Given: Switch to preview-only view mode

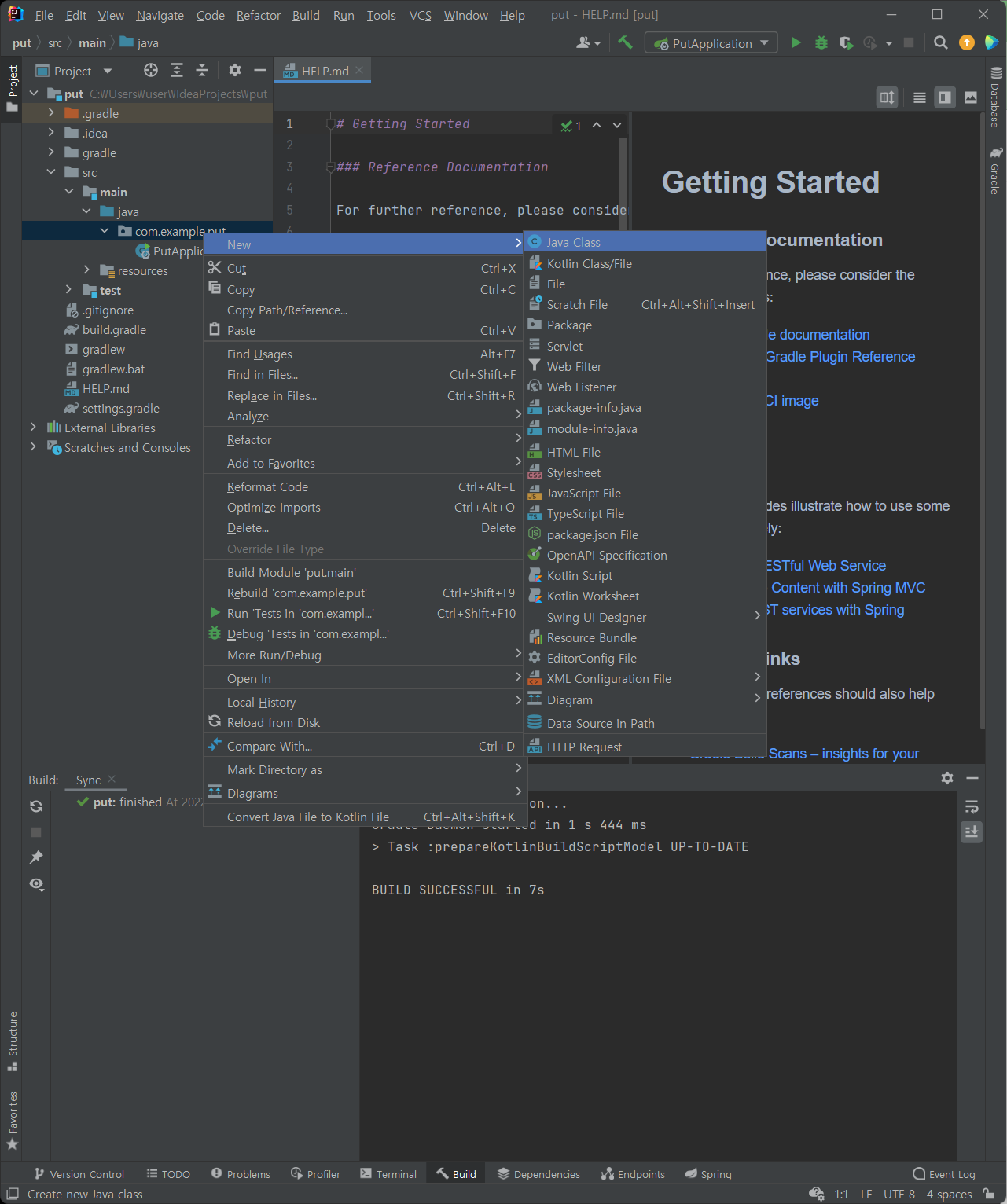Looking at the screenshot, I should click(971, 97).
